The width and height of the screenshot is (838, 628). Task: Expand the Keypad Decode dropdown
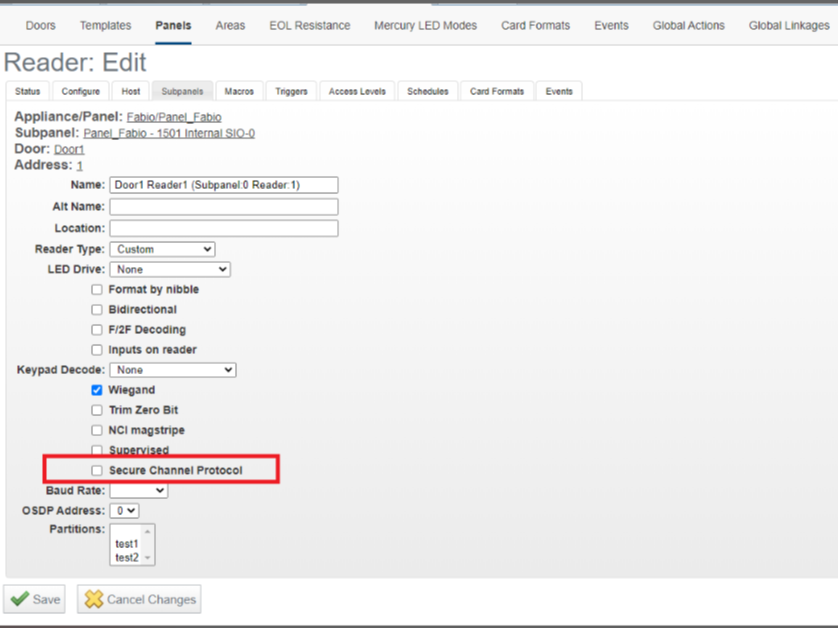tap(174, 369)
